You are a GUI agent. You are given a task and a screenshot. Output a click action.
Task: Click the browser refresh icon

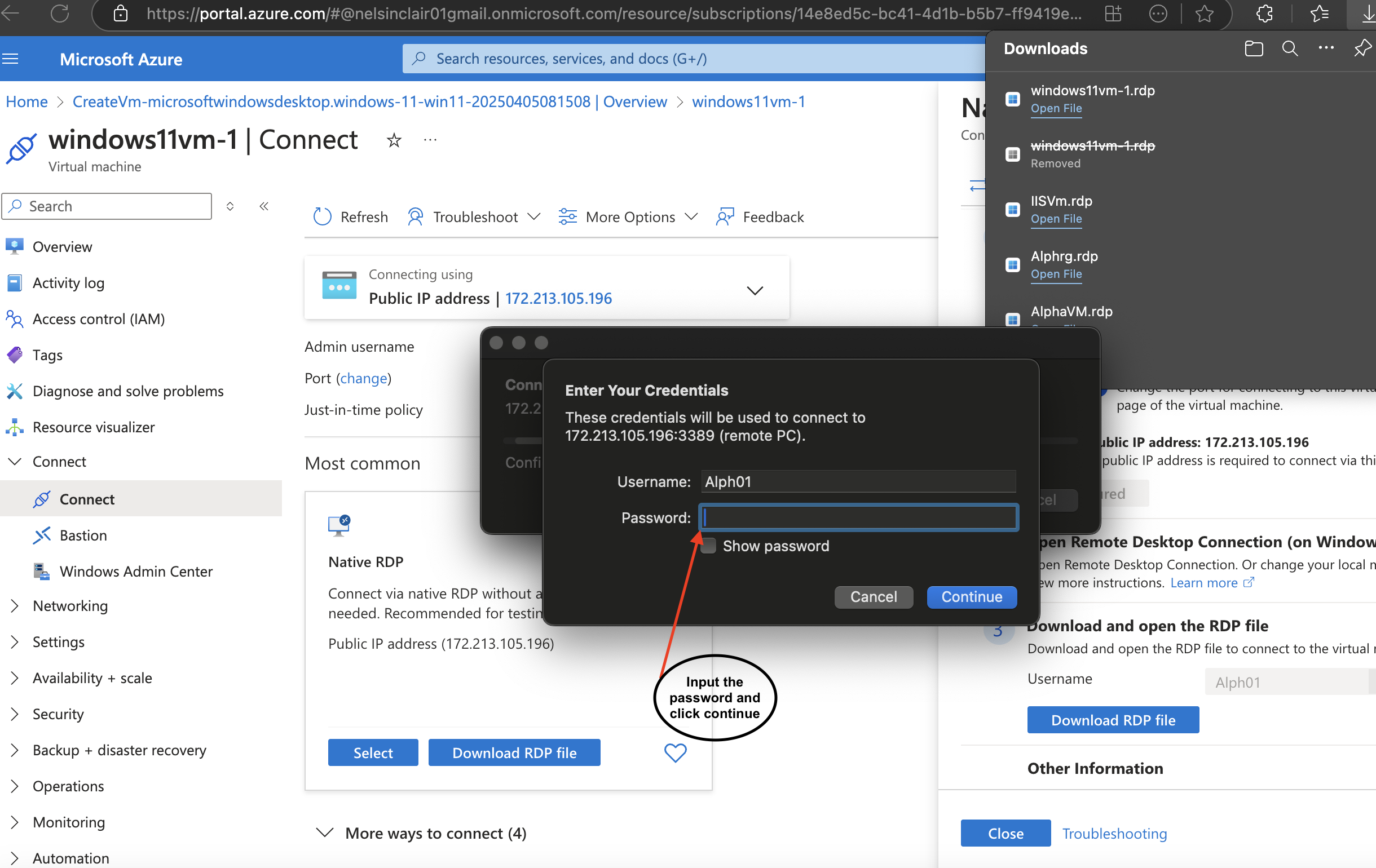click(x=59, y=12)
